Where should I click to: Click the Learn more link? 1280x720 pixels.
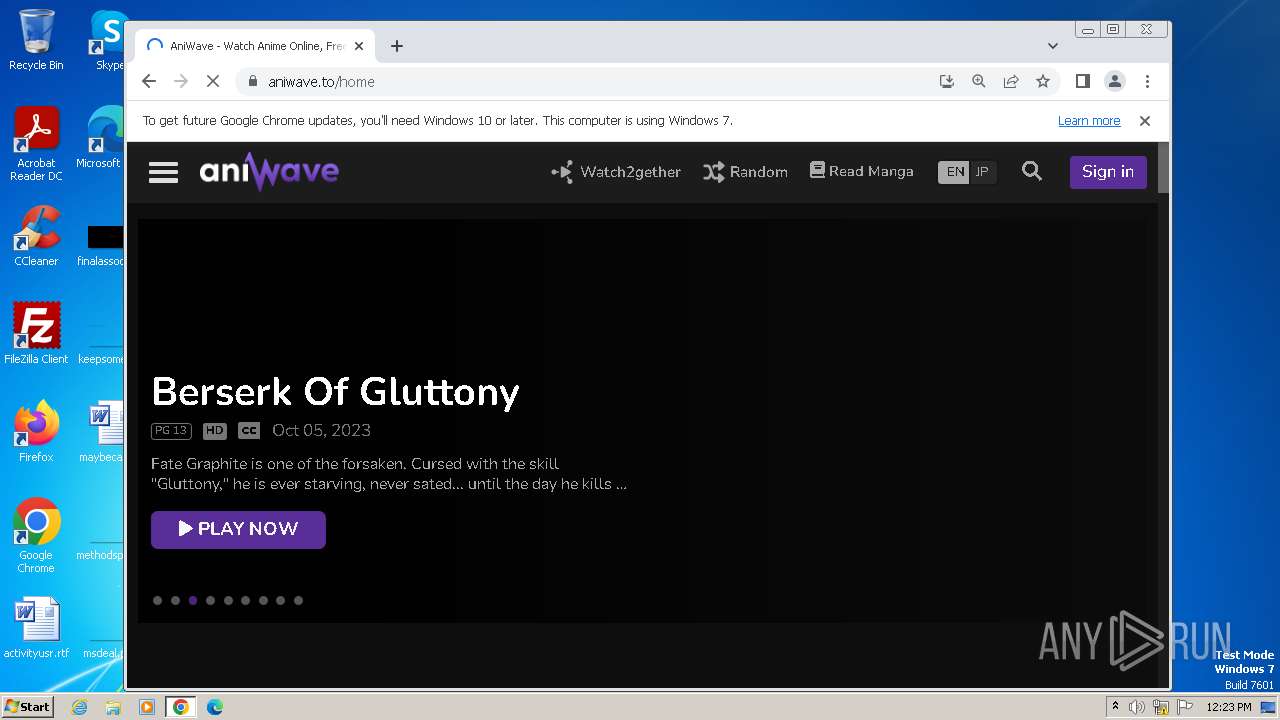(1089, 121)
